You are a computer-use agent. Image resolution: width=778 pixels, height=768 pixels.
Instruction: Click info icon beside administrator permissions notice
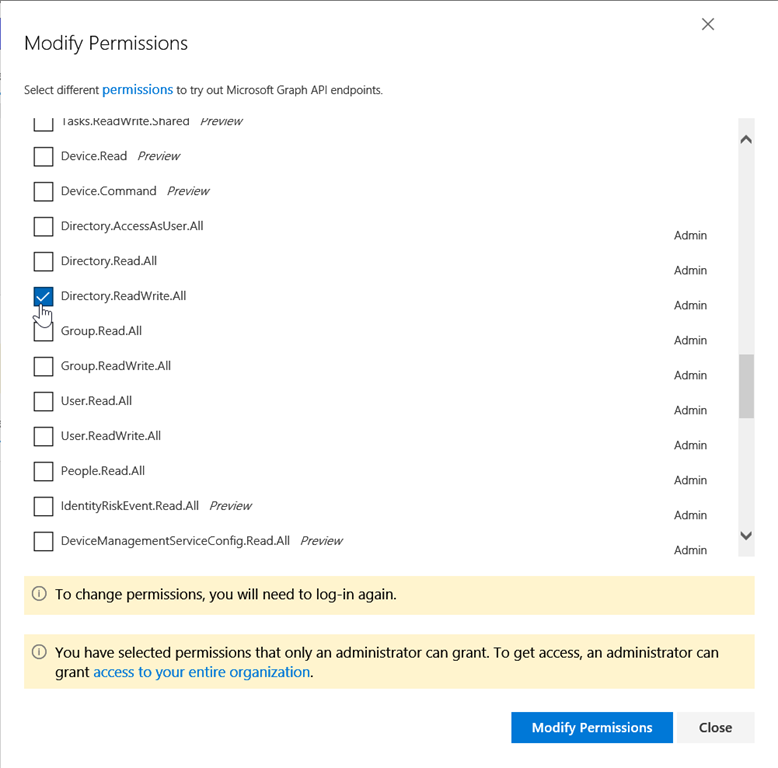point(39,652)
